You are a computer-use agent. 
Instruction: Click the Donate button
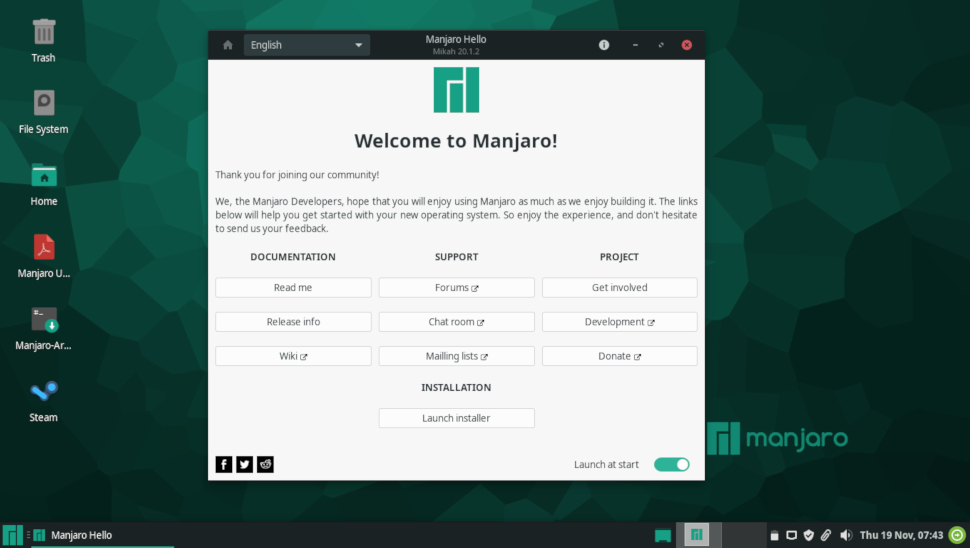pyautogui.click(x=620, y=356)
